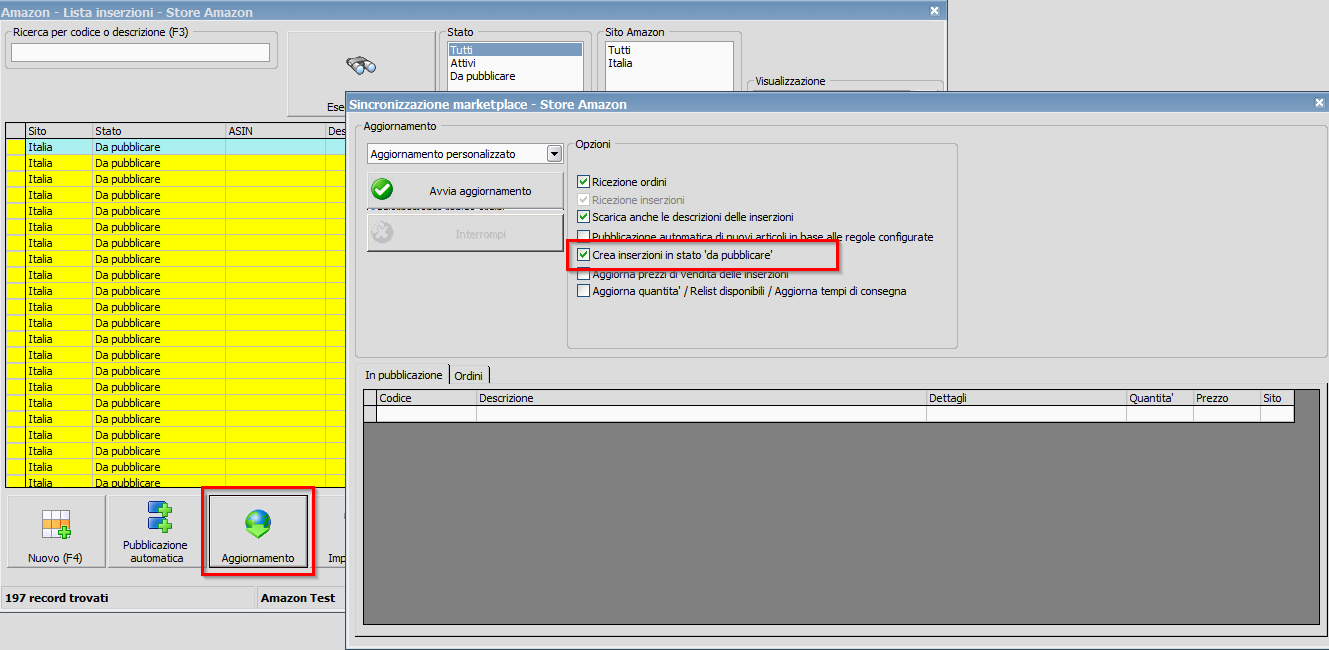Click the binoculars search icon

click(x=361, y=66)
